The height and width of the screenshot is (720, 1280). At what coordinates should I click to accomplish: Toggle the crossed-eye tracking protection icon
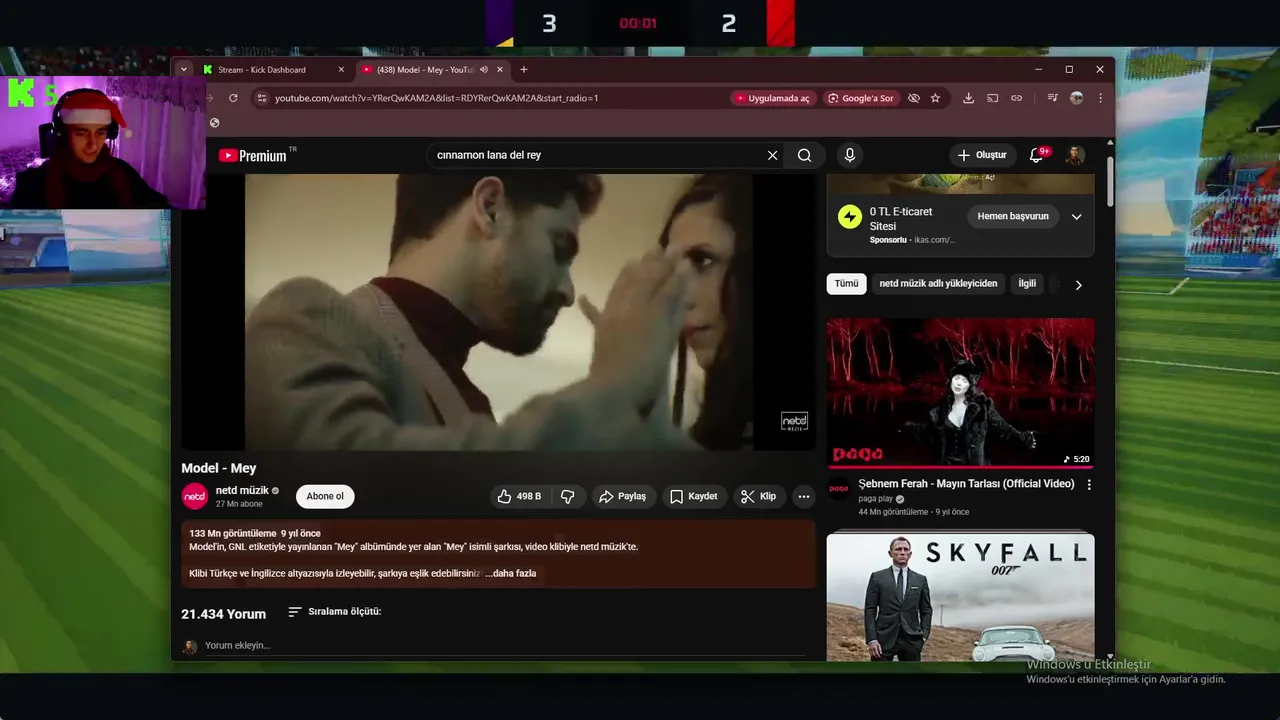point(914,98)
